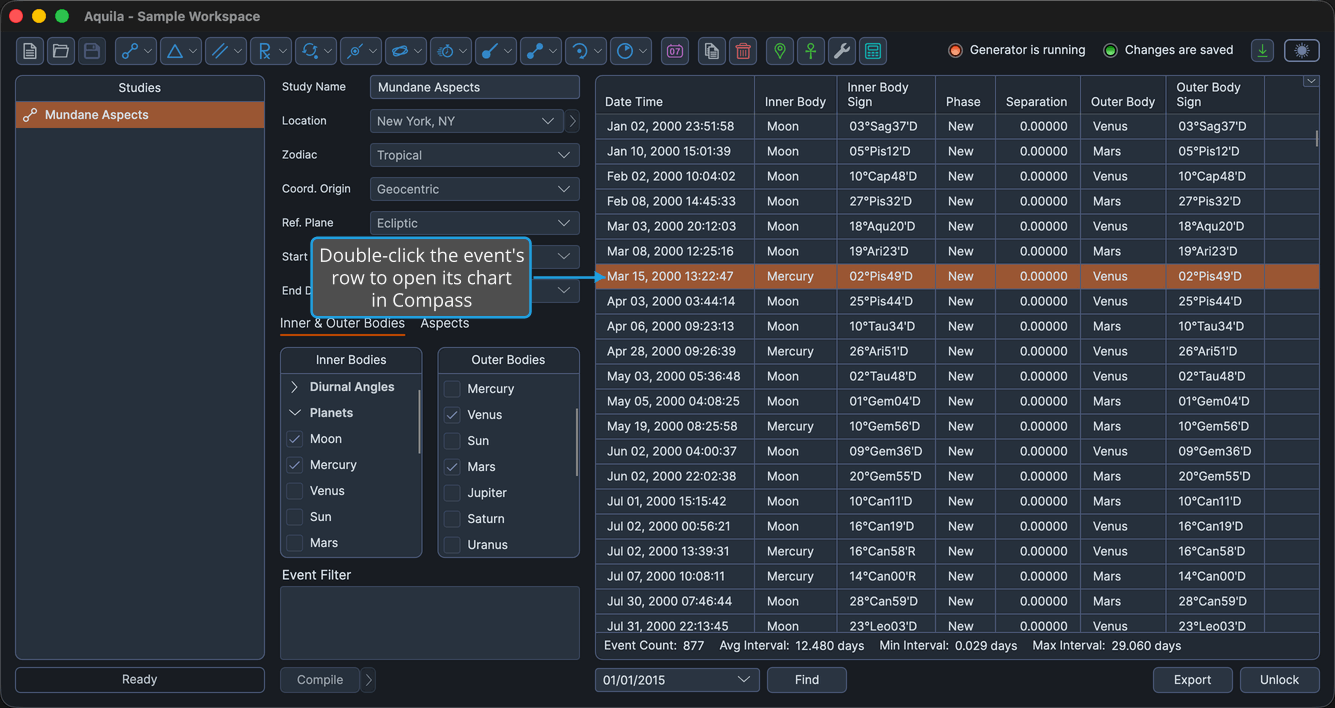Viewport: 1335px width, 708px height.
Task: Select the triangle study tool
Action: 181,51
